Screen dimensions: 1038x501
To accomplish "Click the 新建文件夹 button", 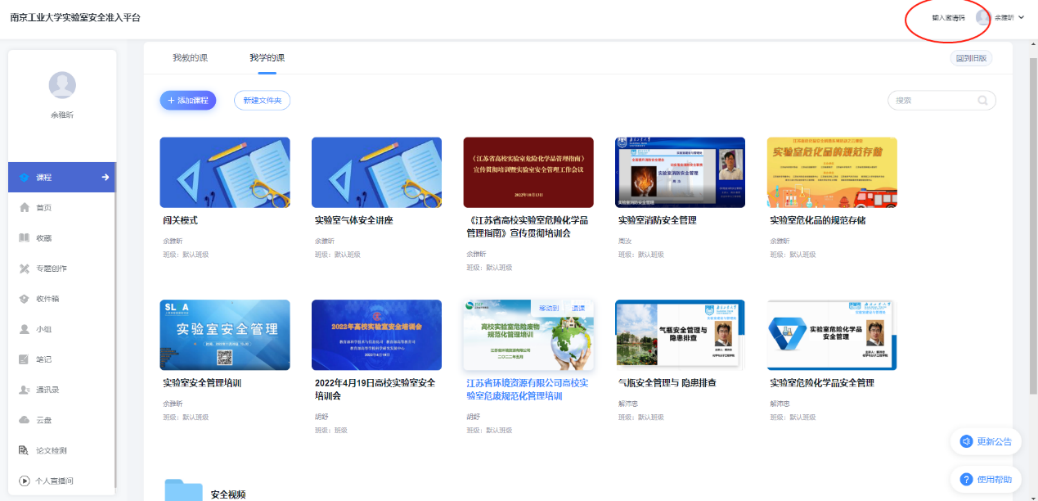I will tap(263, 100).
